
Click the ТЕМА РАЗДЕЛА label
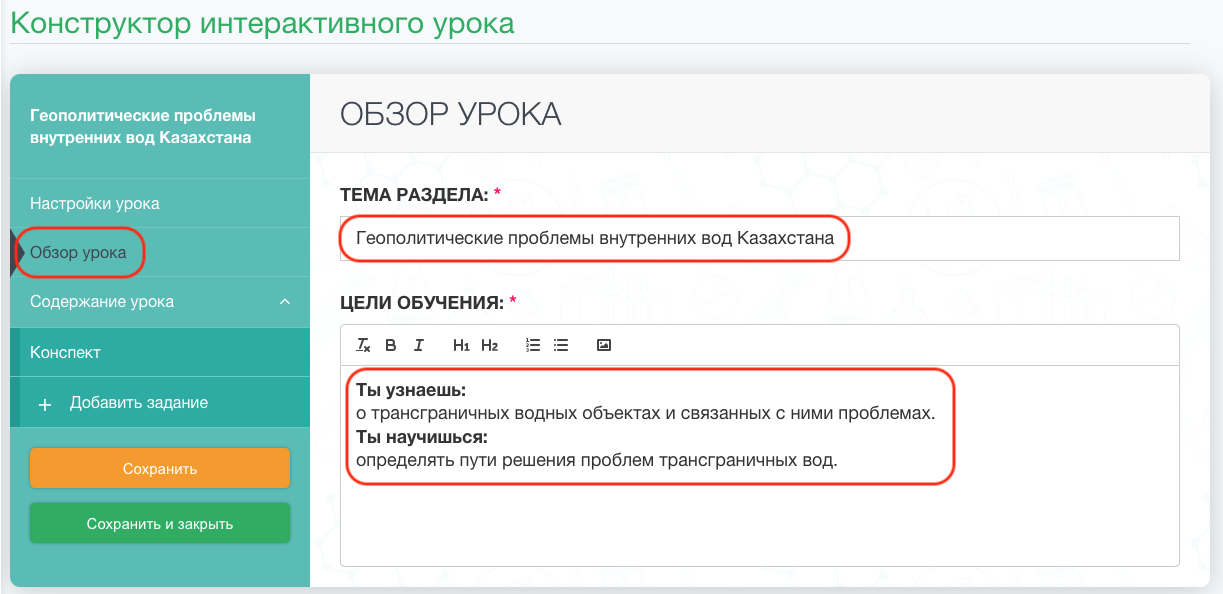click(414, 194)
